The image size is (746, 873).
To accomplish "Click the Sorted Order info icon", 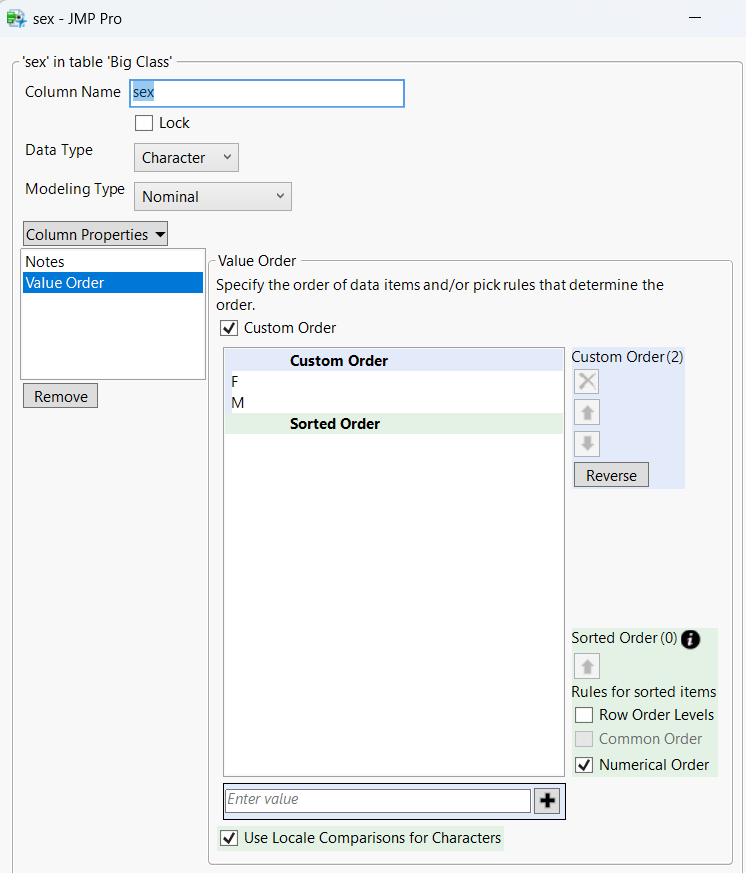I will point(691,639).
